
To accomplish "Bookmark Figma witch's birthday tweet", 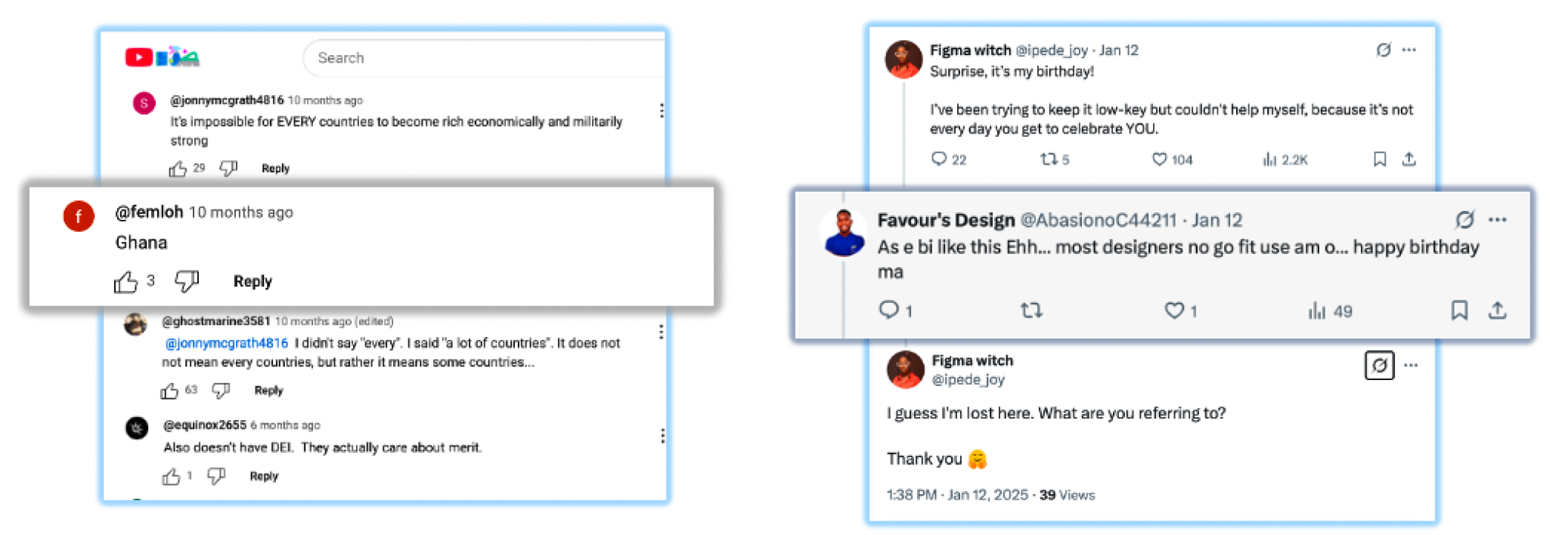I will (1380, 159).
